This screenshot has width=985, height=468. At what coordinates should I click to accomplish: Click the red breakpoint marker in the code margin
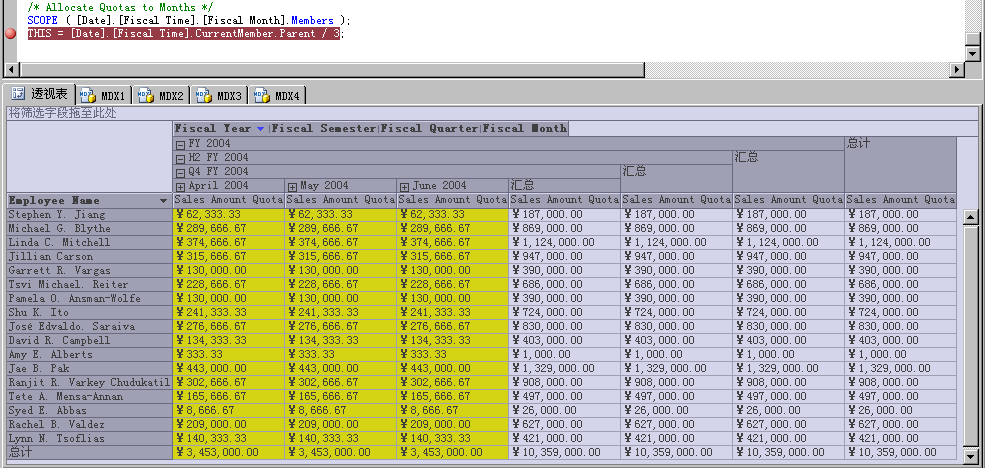(10, 33)
